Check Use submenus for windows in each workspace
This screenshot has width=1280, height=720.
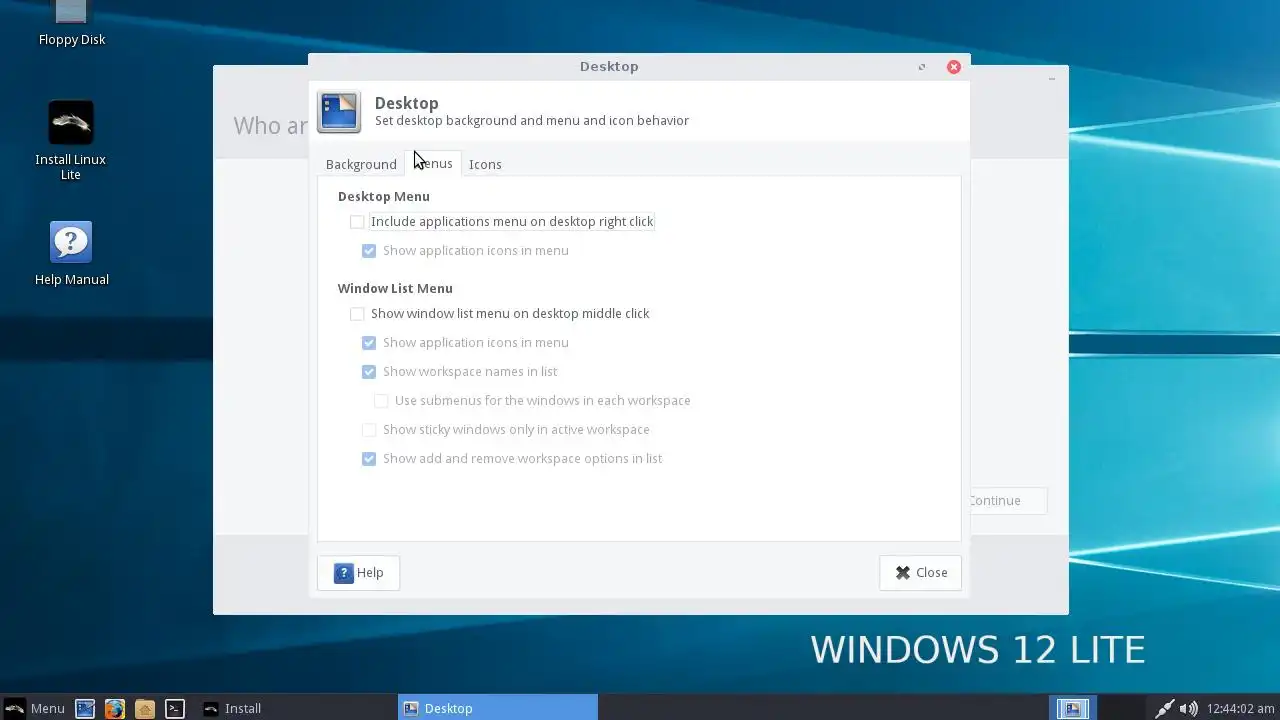(381, 401)
